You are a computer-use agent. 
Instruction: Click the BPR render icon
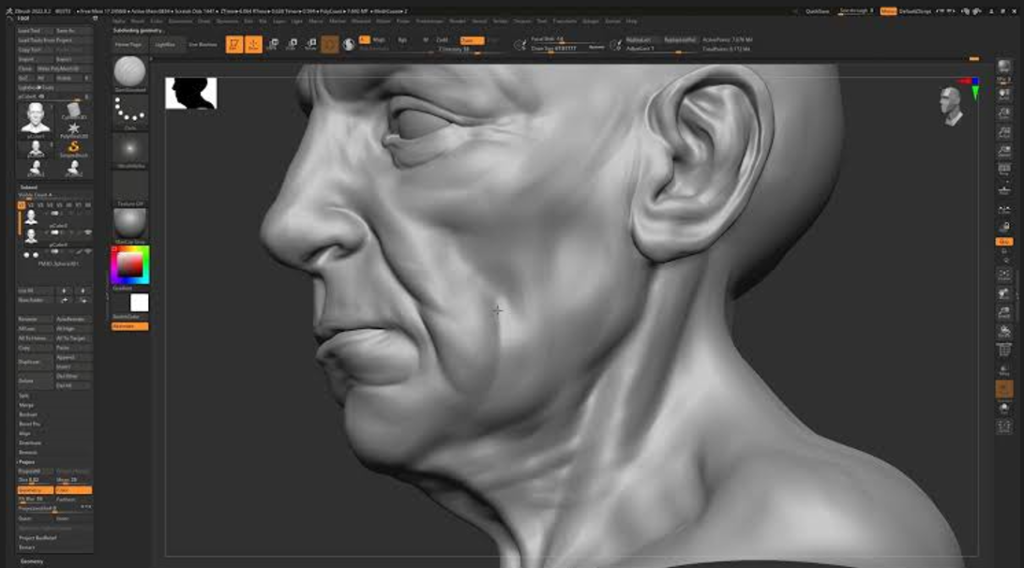pyautogui.click(x=1004, y=68)
